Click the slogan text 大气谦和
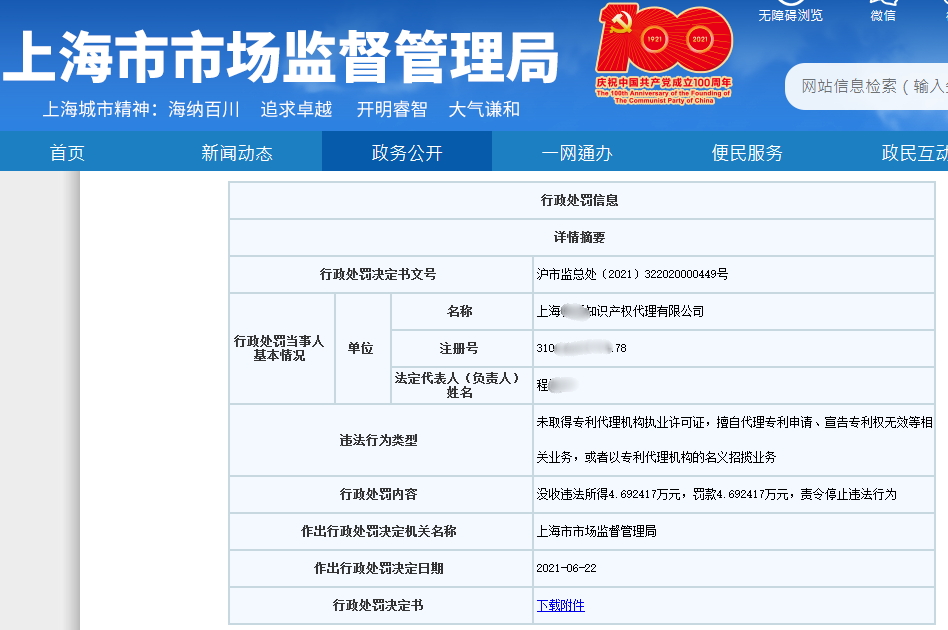Image resolution: width=948 pixels, height=630 pixels. pos(484,109)
